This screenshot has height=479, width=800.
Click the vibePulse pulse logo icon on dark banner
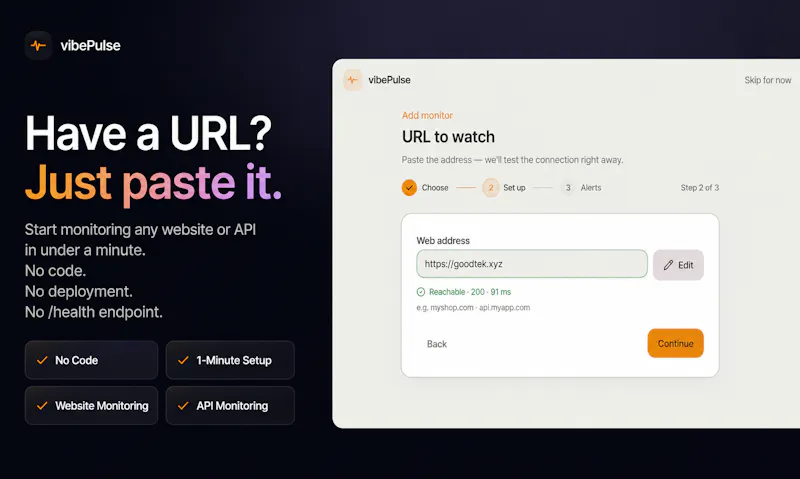tap(38, 45)
